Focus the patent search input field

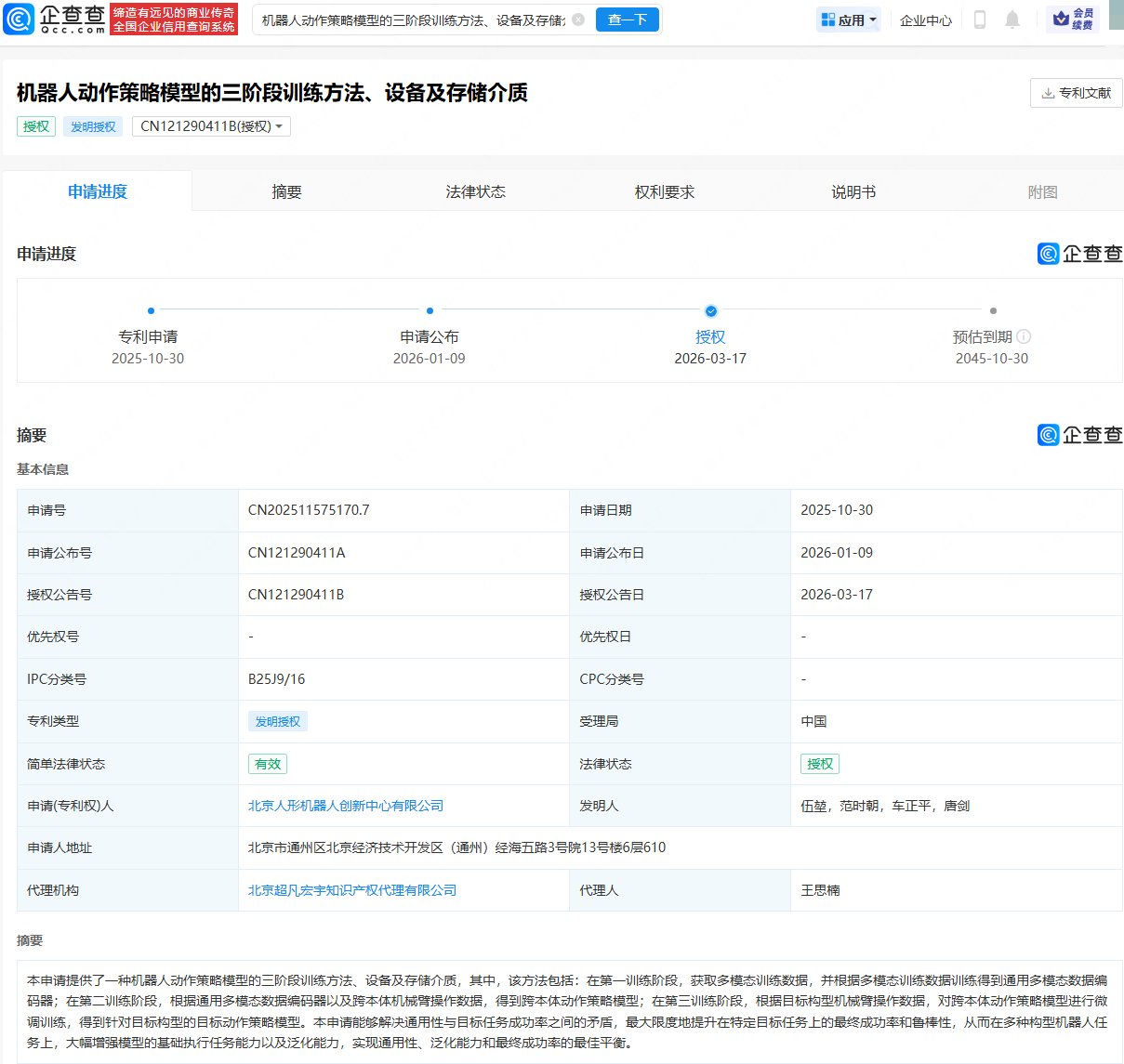click(414, 20)
